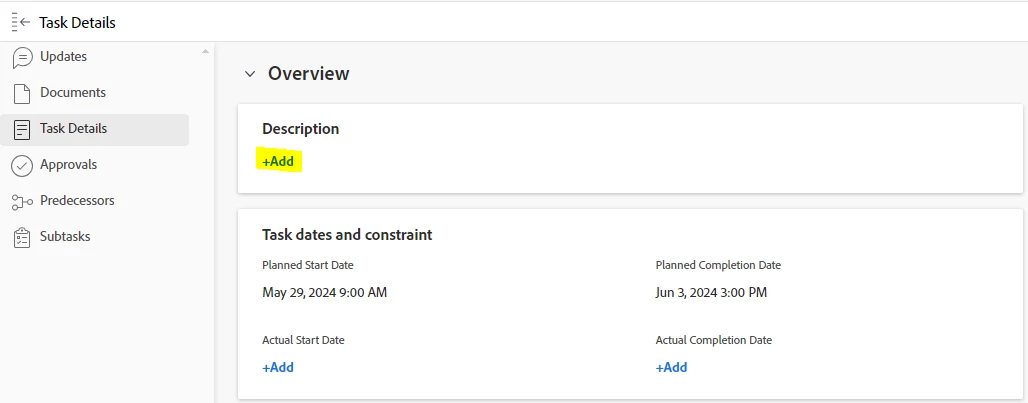Click the Approvals checkmark circle icon

(22, 165)
